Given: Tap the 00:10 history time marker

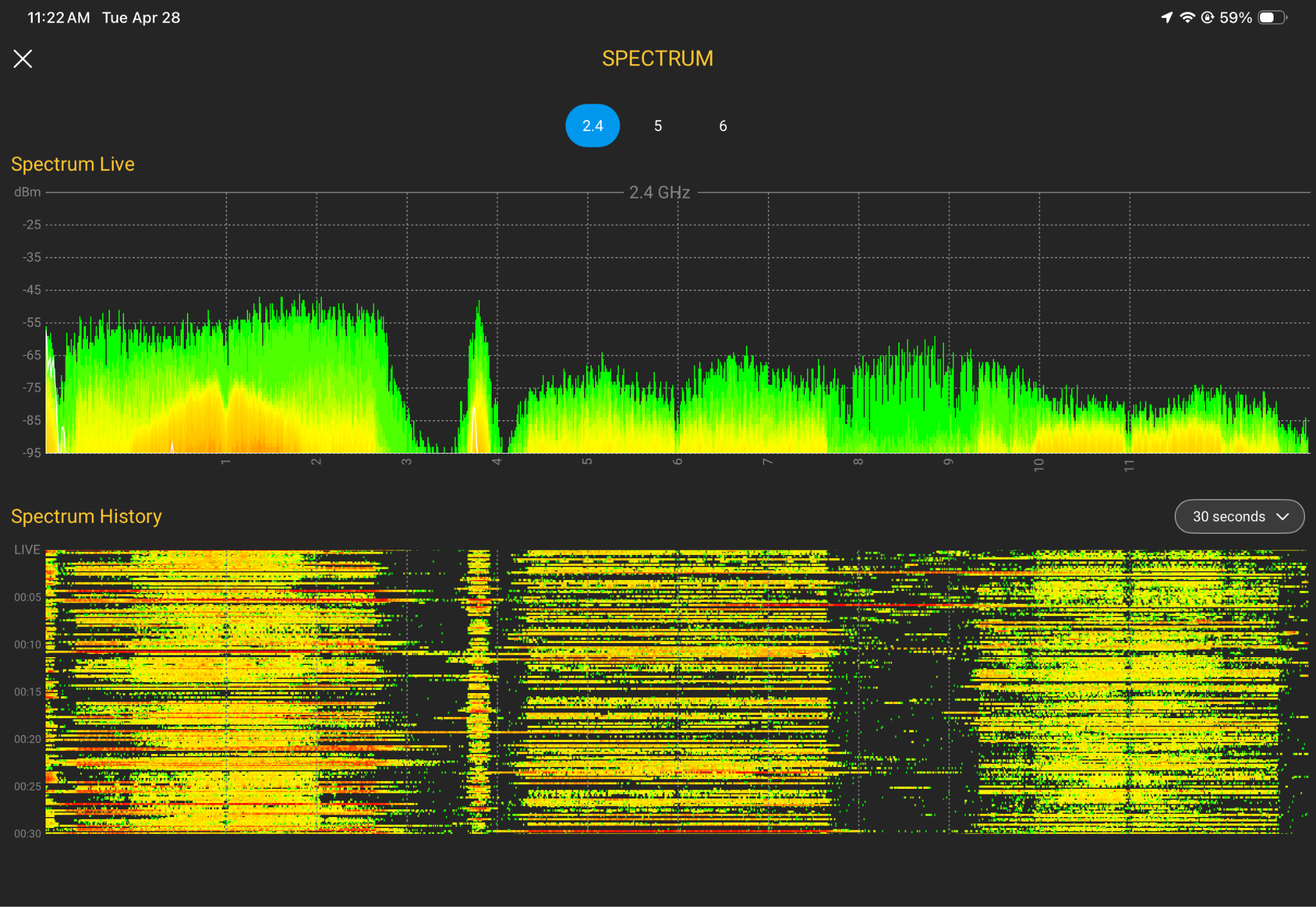Looking at the screenshot, I should tap(28, 645).
